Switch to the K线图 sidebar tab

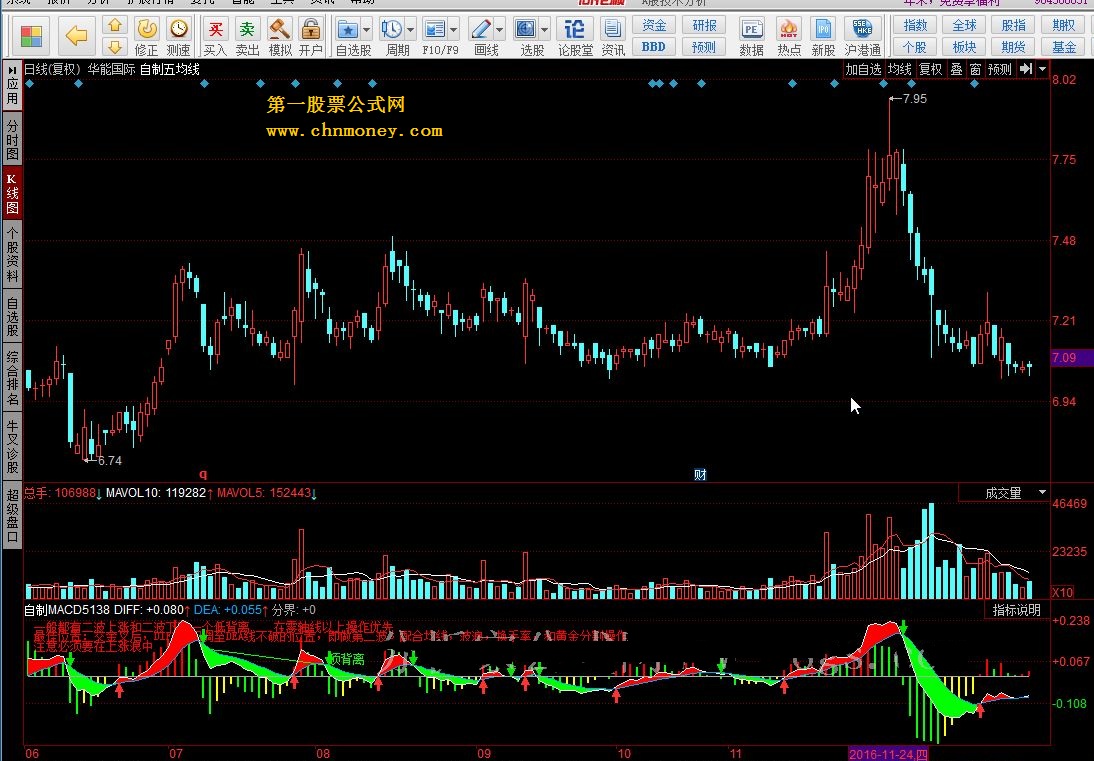click(x=13, y=193)
